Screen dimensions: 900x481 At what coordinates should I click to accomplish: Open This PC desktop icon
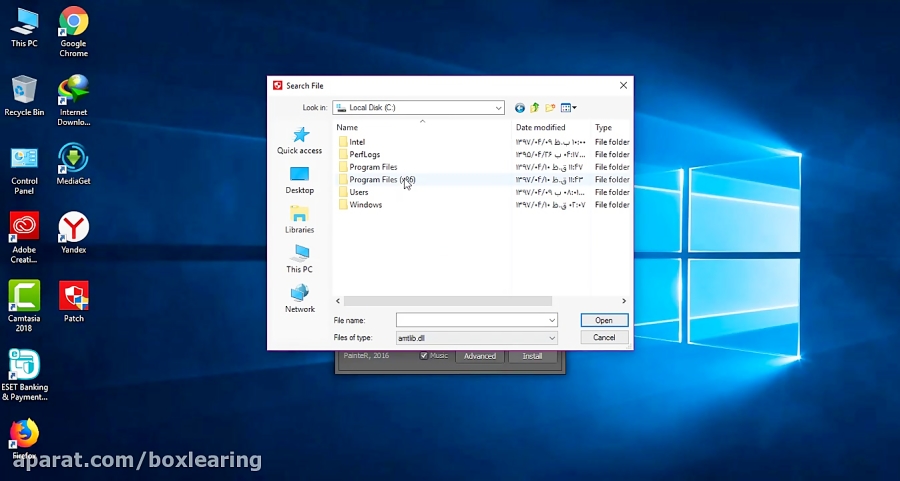pyautogui.click(x=24, y=28)
